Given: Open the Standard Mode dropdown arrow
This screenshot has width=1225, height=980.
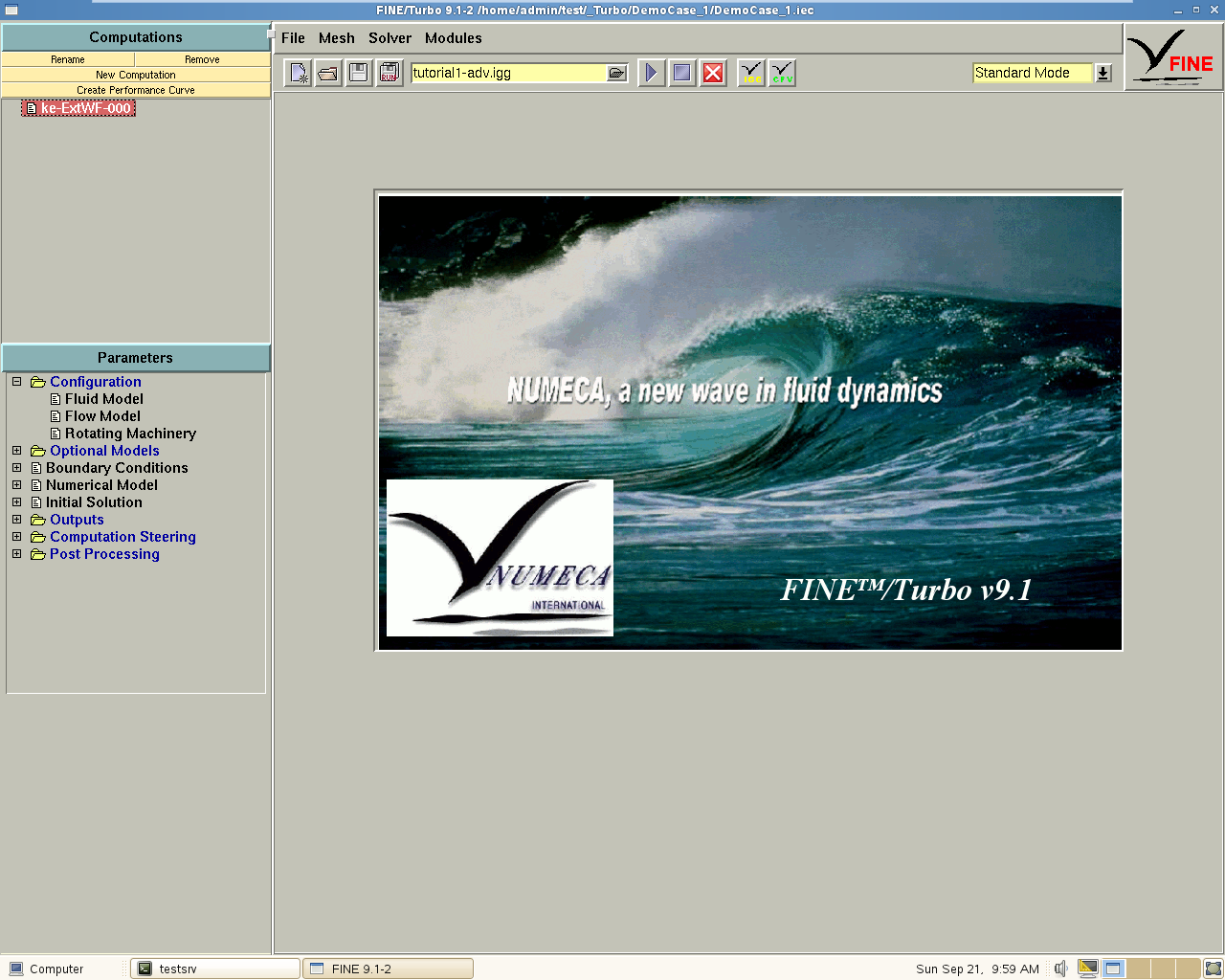Looking at the screenshot, I should pyautogui.click(x=1103, y=73).
